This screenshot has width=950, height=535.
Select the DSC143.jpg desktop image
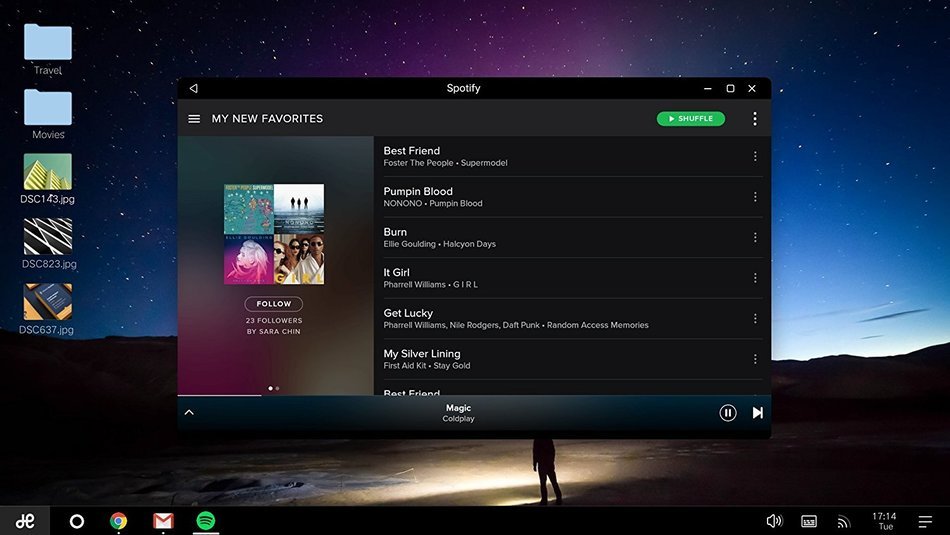(x=48, y=179)
